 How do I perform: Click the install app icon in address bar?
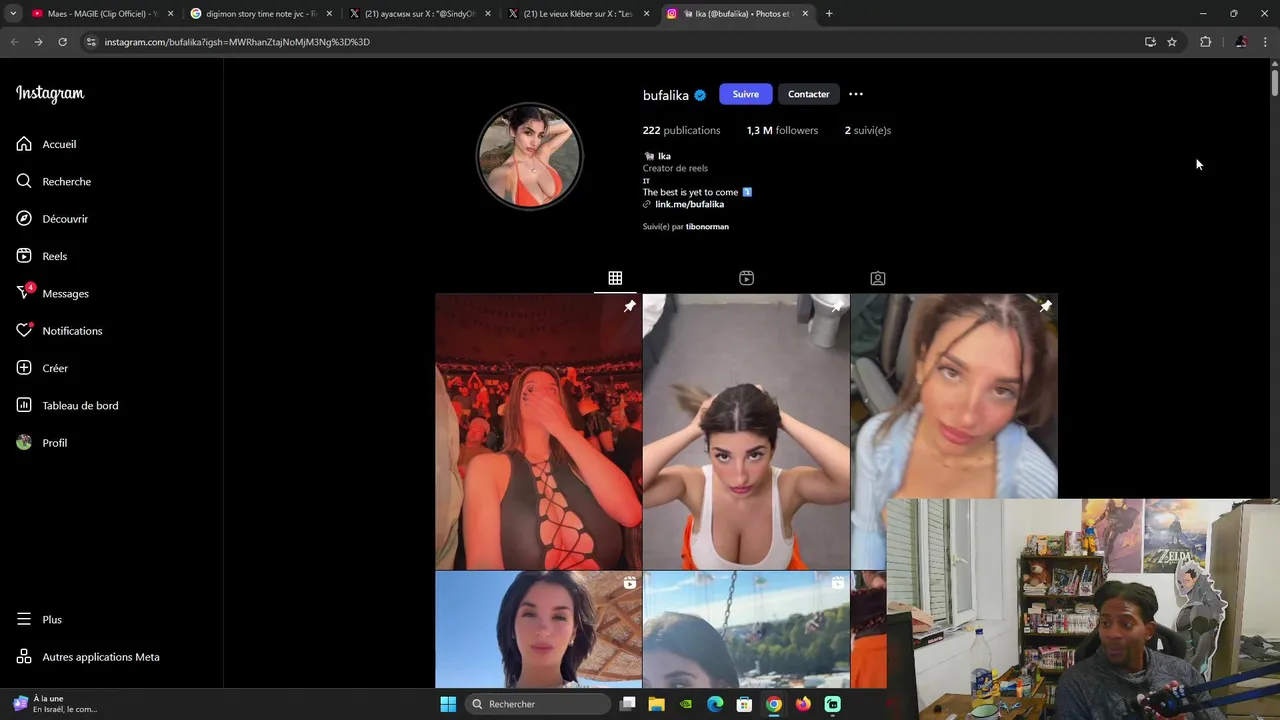pyautogui.click(x=1150, y=42)
